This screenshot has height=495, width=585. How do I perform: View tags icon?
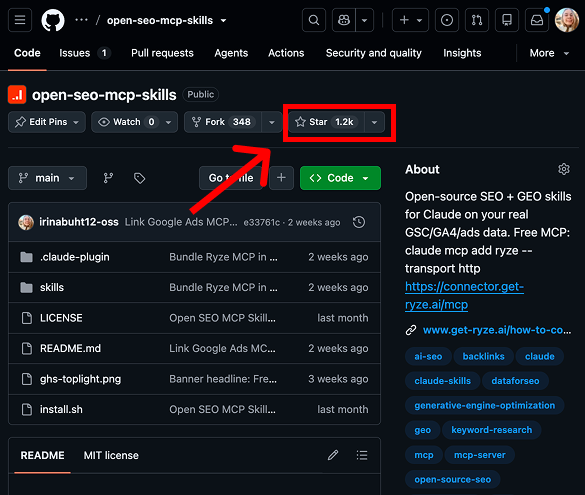[x=139, y=178]
